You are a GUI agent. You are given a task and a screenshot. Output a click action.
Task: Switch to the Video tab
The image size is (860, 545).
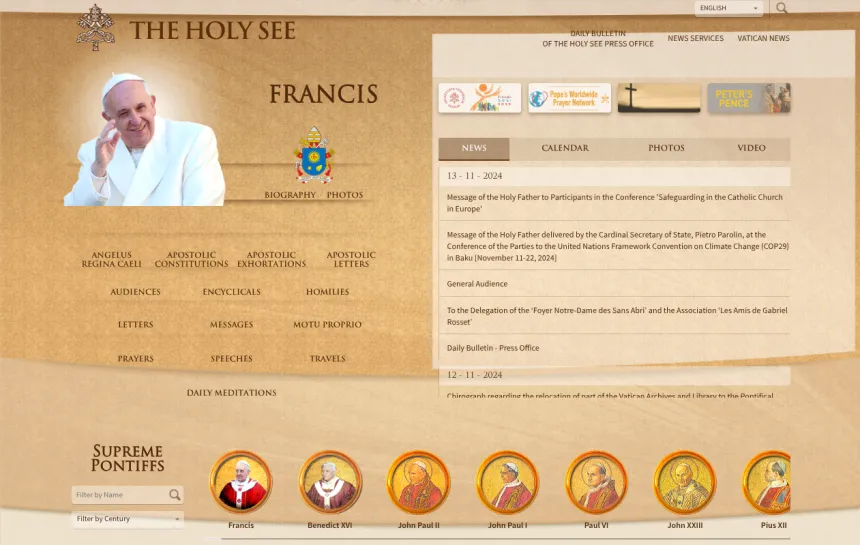751,148
